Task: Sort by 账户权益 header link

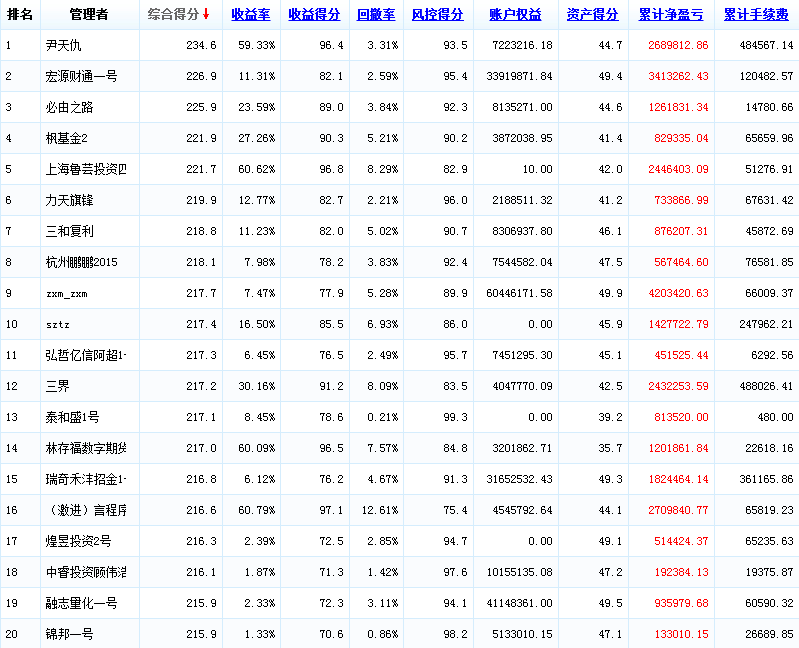Action: click(x=515, y=15)
